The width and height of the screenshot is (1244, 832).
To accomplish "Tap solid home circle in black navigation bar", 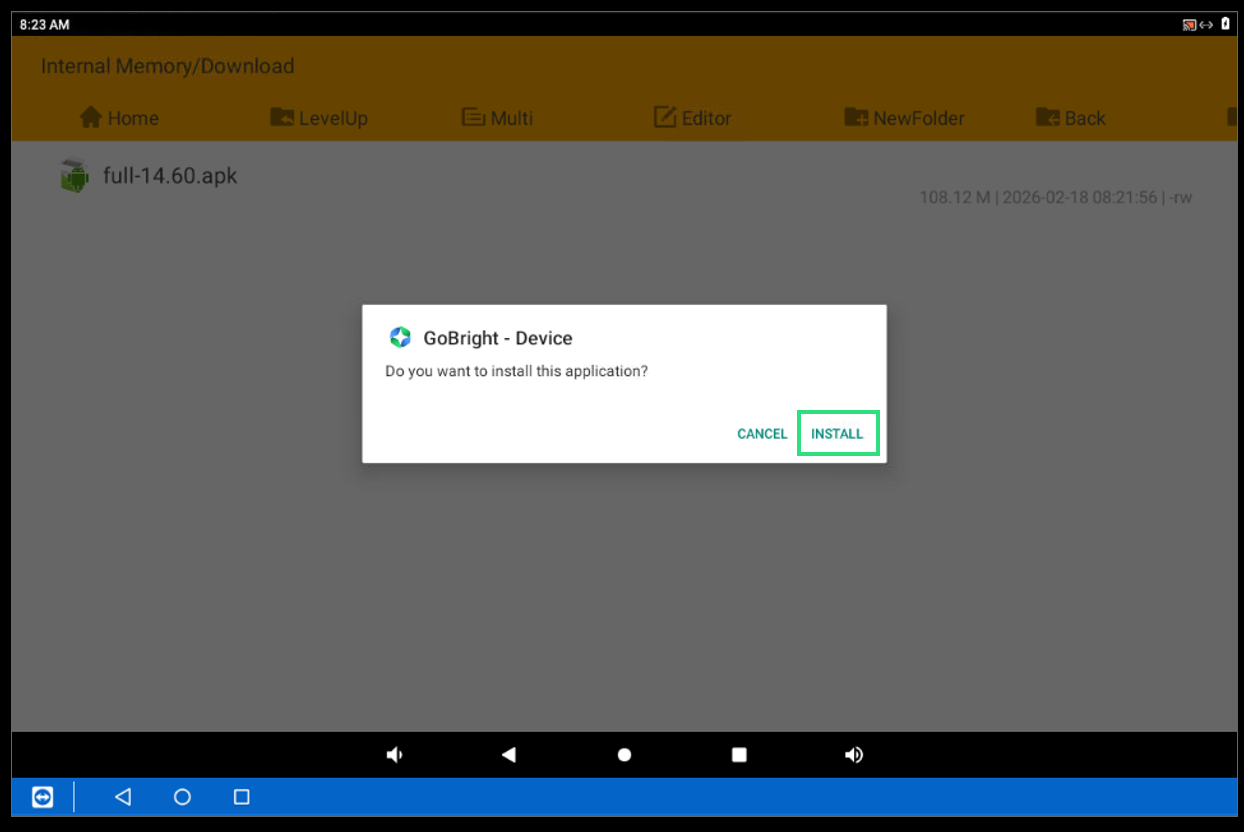I will (624, 755).
